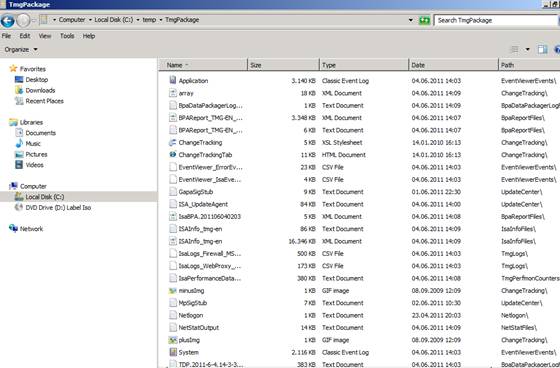Click the Desktop icon in Favorites
The image size is (560, 368).
pos(19,79)
